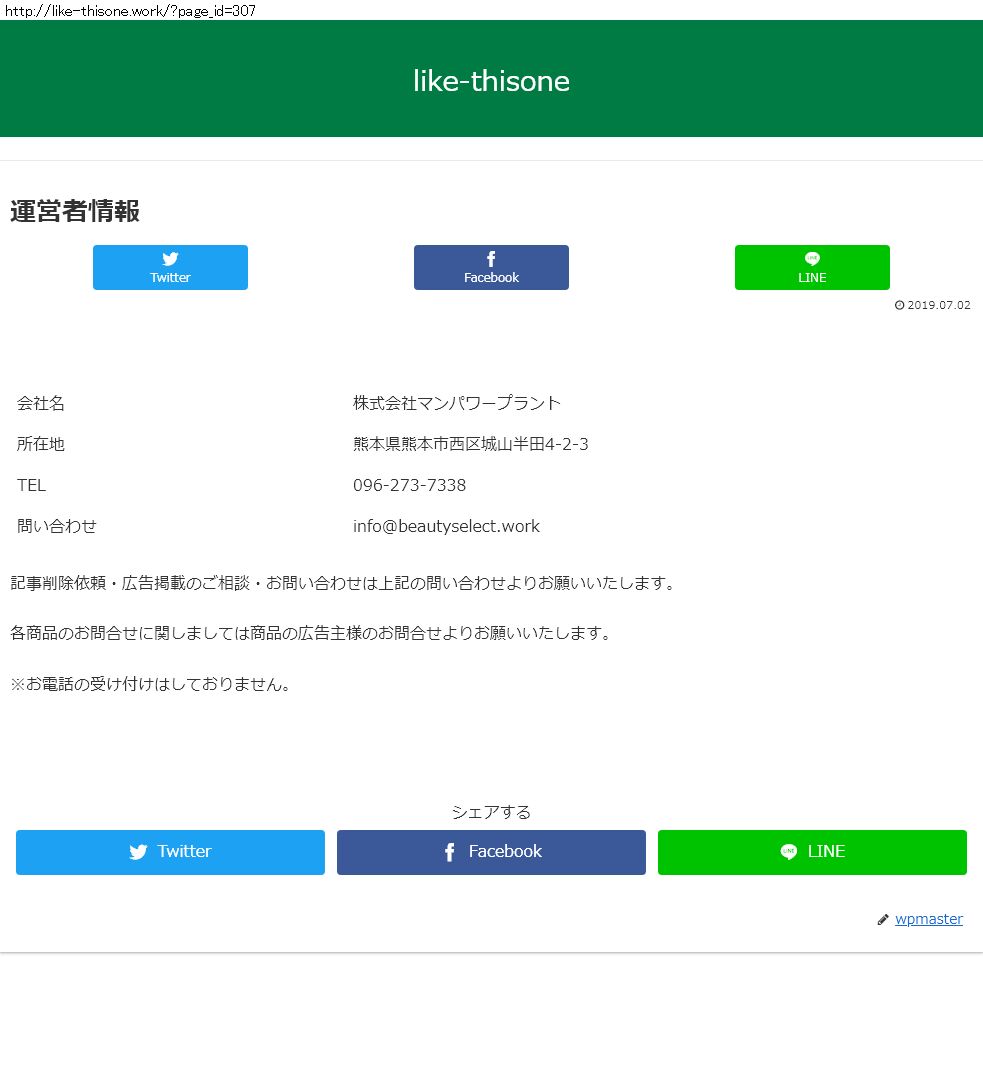Click the 2019.07.02 post date
Image resolution: width=983 pixels, height=1089 pixels.
click(938, 305)
